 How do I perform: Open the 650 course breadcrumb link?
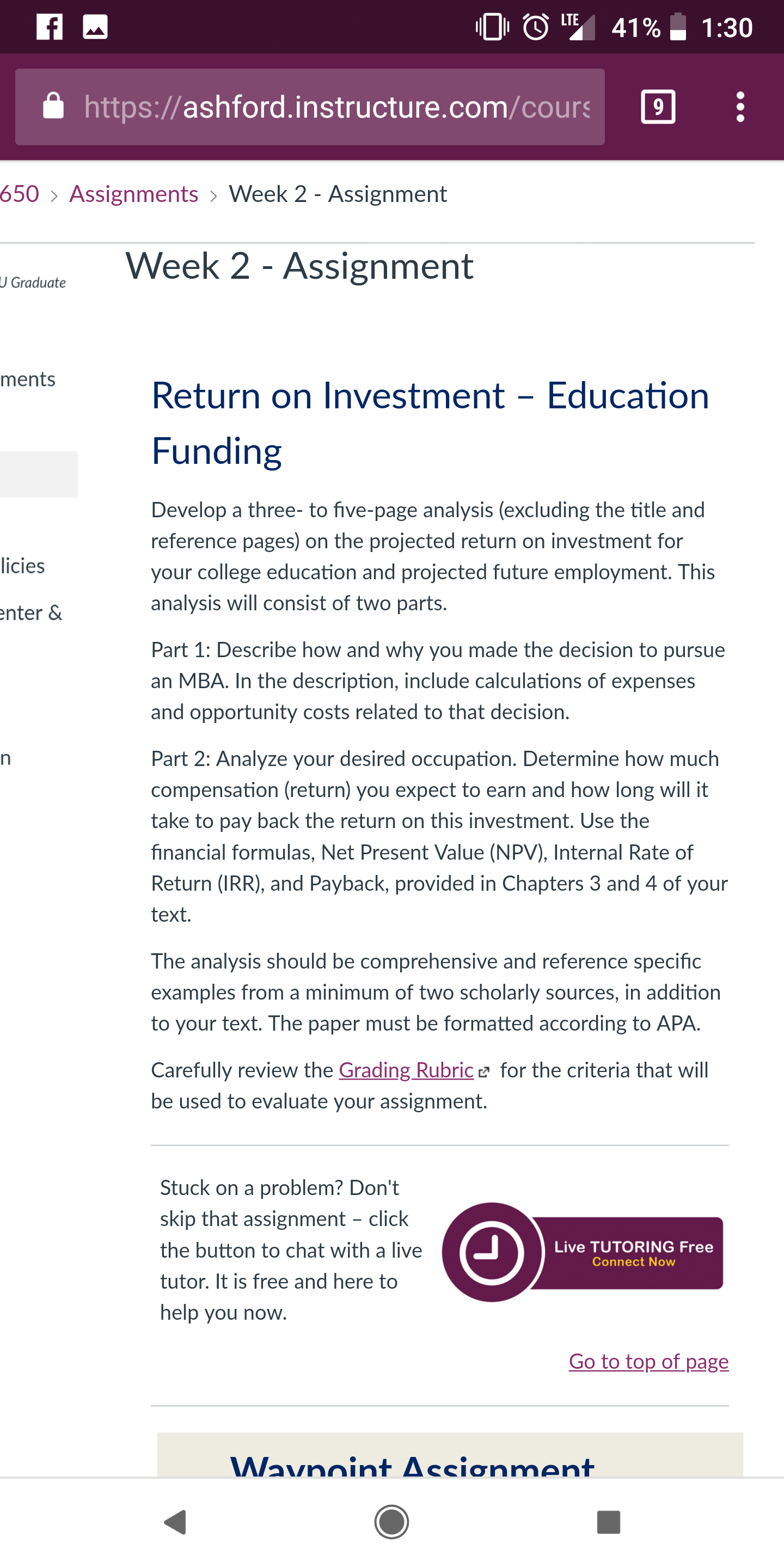[20, 194]
